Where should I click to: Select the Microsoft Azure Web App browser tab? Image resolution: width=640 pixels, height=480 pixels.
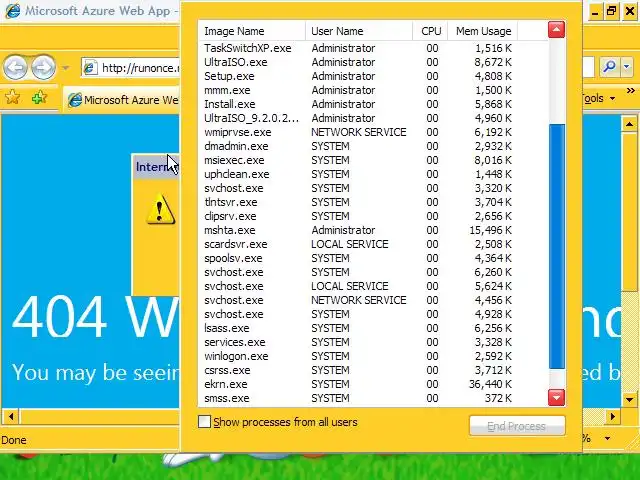pyautogui.click(x=122, y=100)
